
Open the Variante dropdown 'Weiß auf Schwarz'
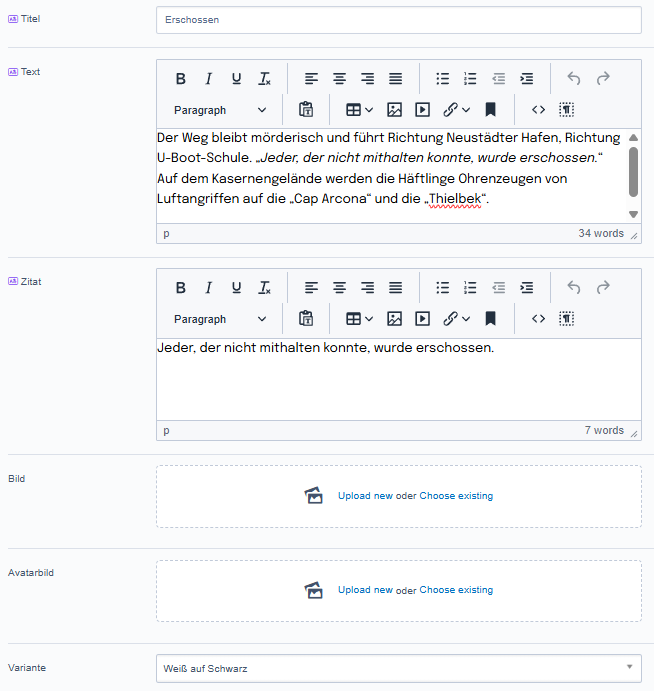[398, 668]
